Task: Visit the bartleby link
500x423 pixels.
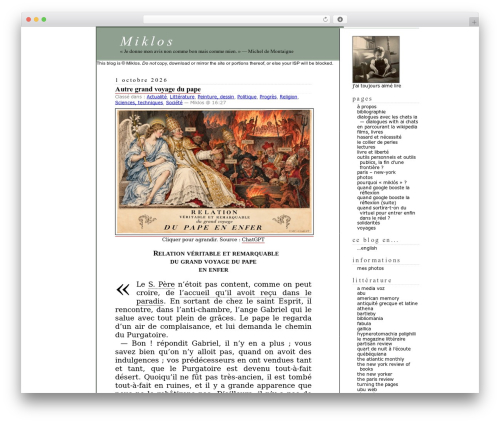Action: coord(366,314)
